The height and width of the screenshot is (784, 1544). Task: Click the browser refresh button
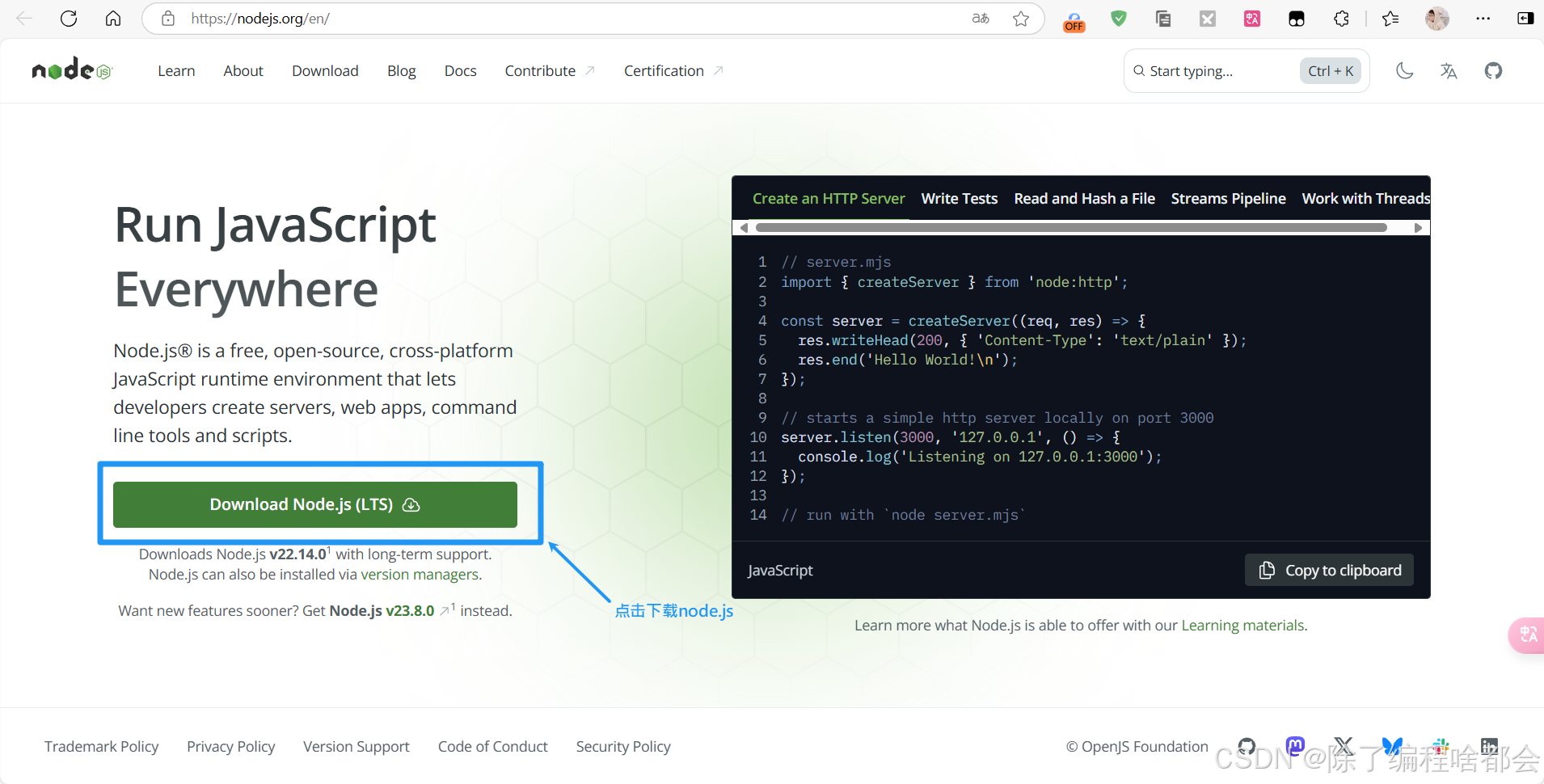pyautogui.click(x=69, y=19)
